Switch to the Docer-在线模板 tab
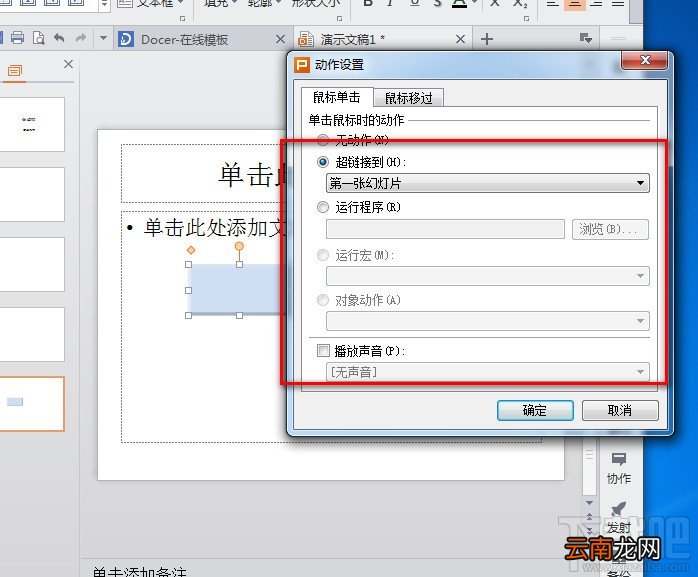Screen dimensions: 698x577 [x=184, y=40]
